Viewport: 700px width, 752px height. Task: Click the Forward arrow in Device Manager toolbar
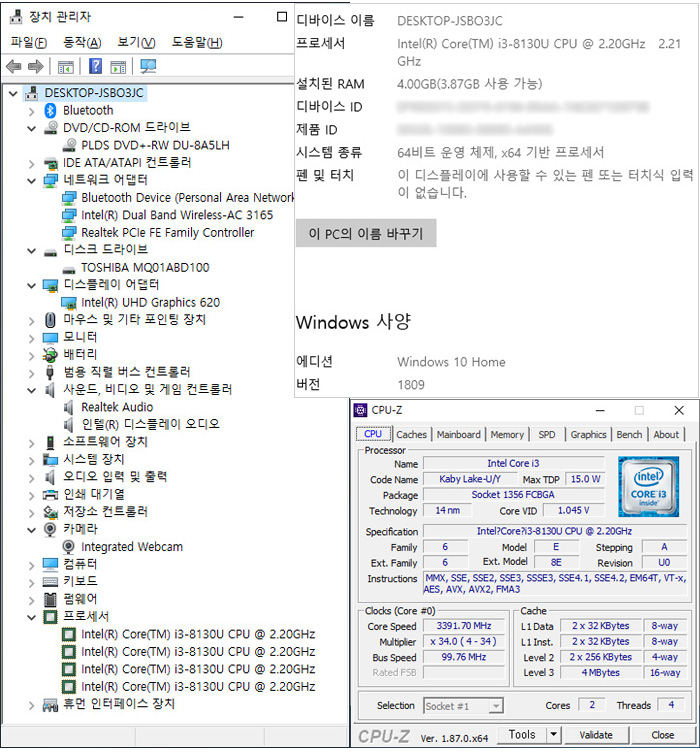tap(35, 66)
